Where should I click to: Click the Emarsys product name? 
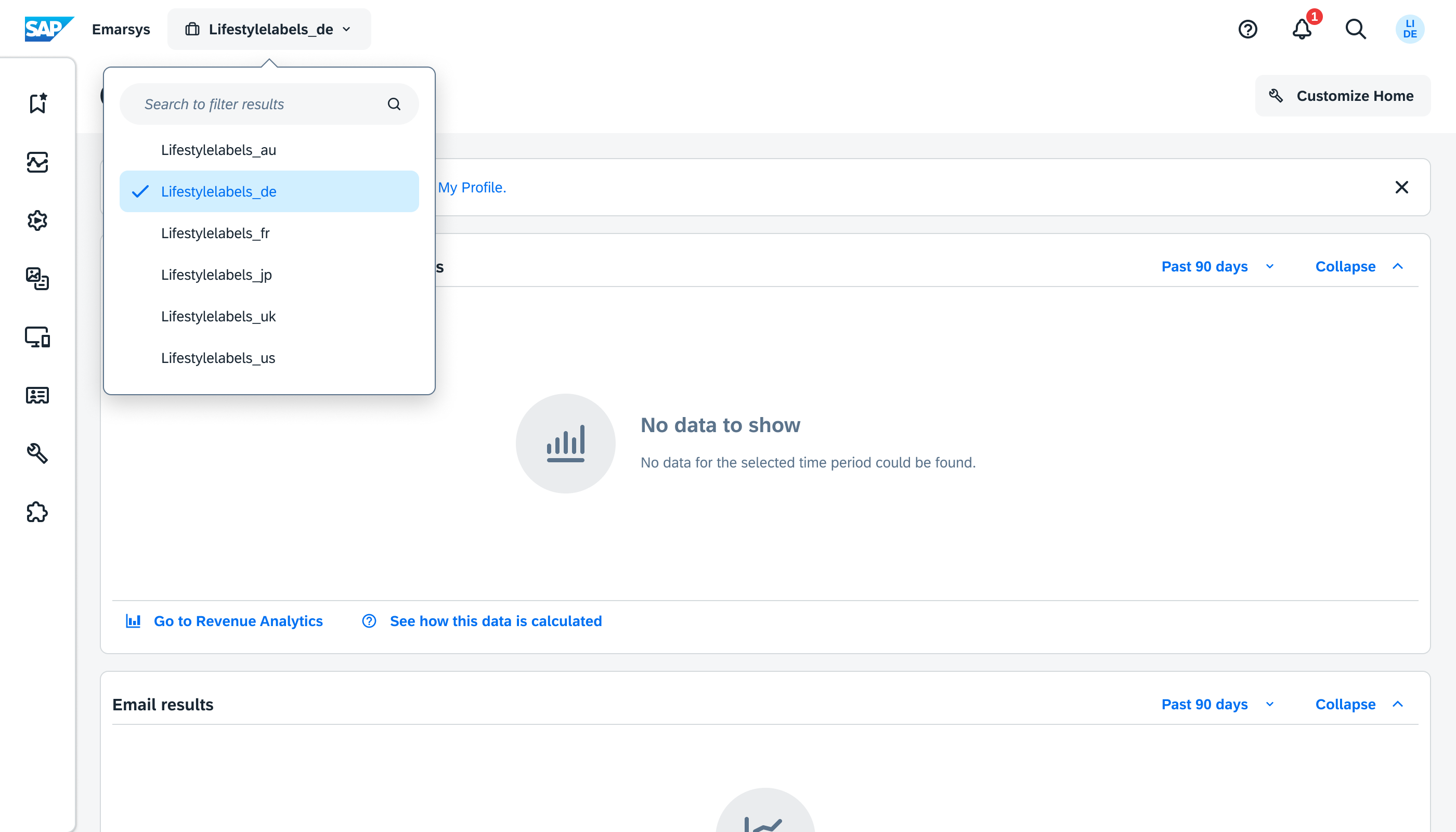[x=121, y=29]
